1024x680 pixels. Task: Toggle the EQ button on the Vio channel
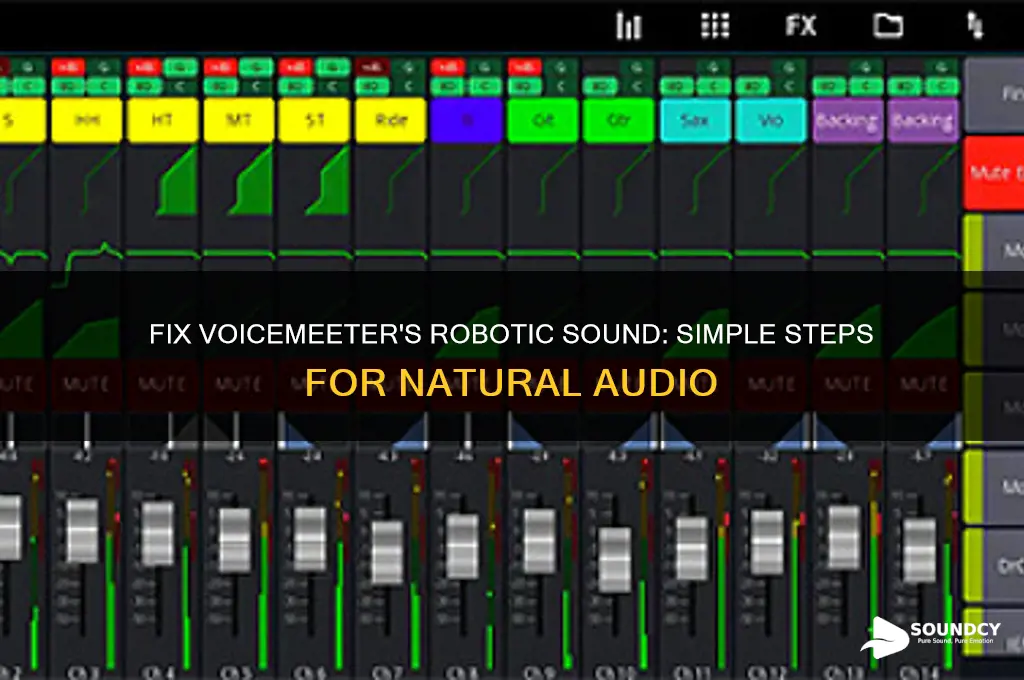(752, 86)
